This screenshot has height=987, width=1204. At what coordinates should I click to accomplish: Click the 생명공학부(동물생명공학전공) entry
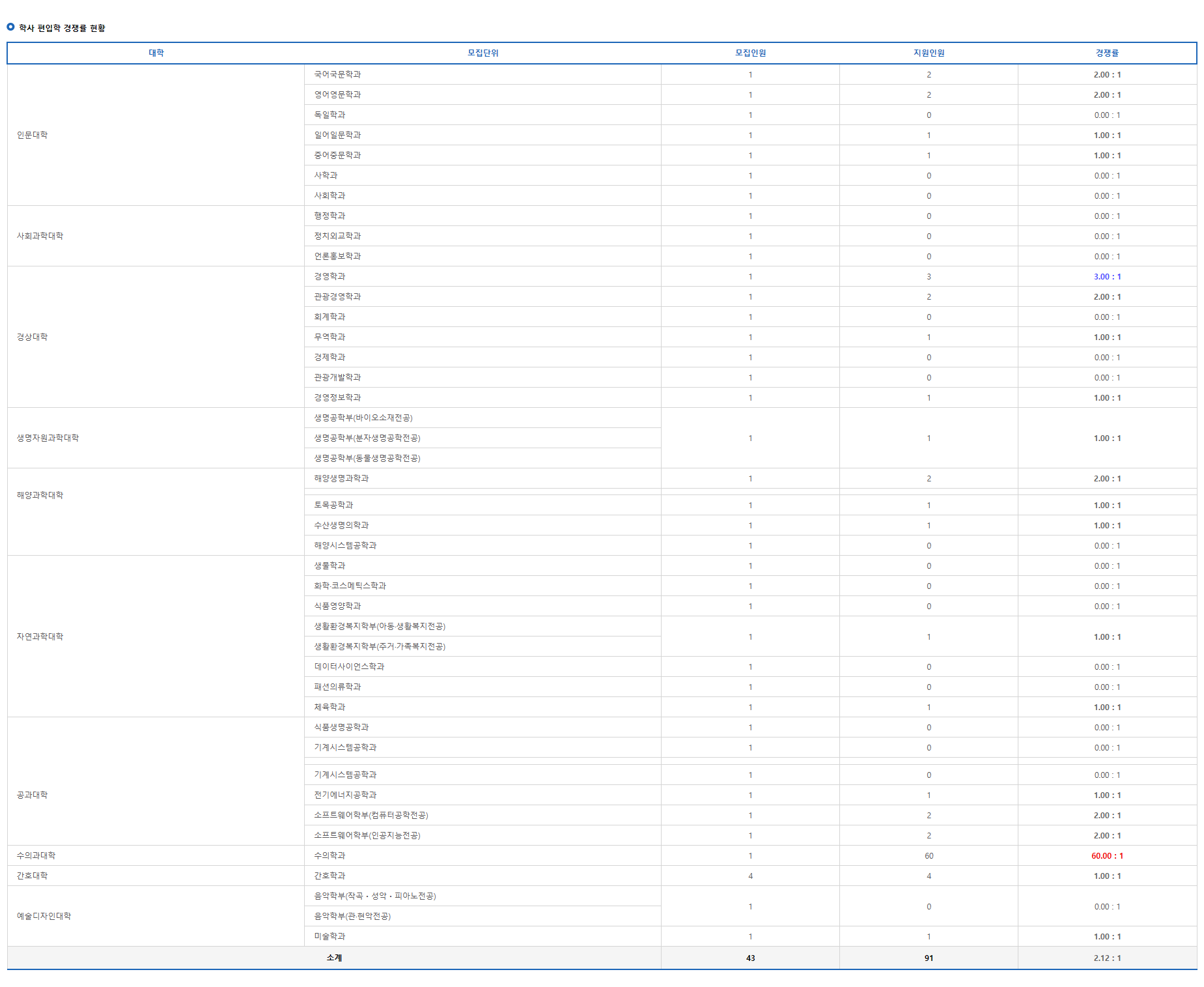click(367, 458)
